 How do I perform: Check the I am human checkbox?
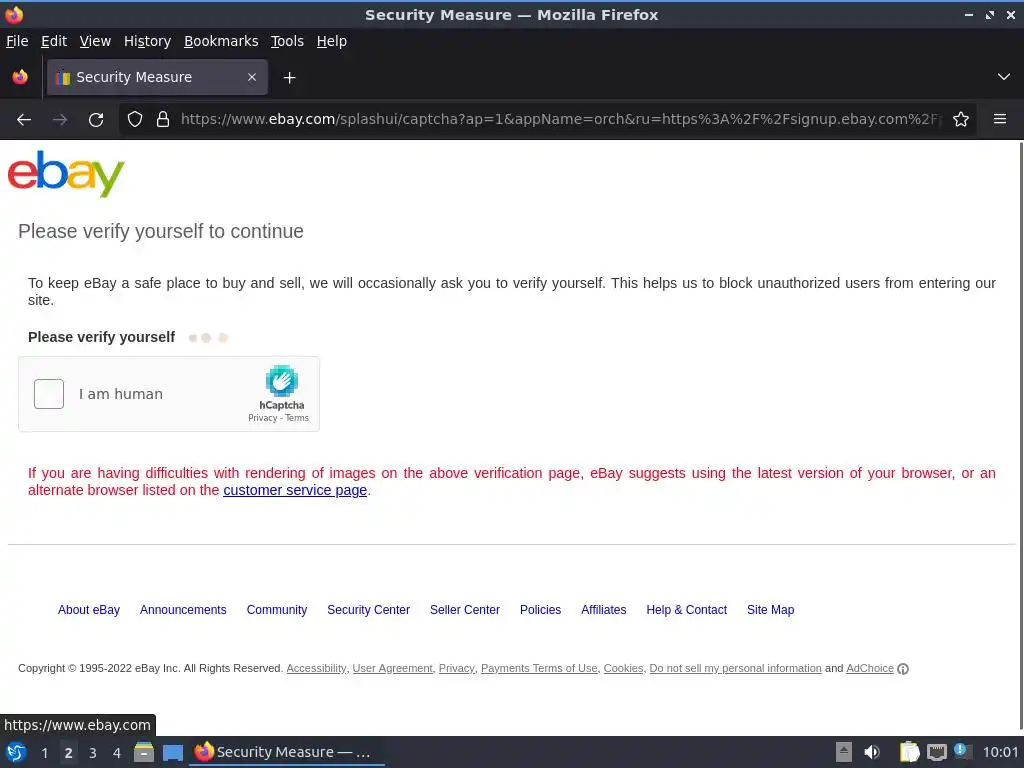[49, 394]
